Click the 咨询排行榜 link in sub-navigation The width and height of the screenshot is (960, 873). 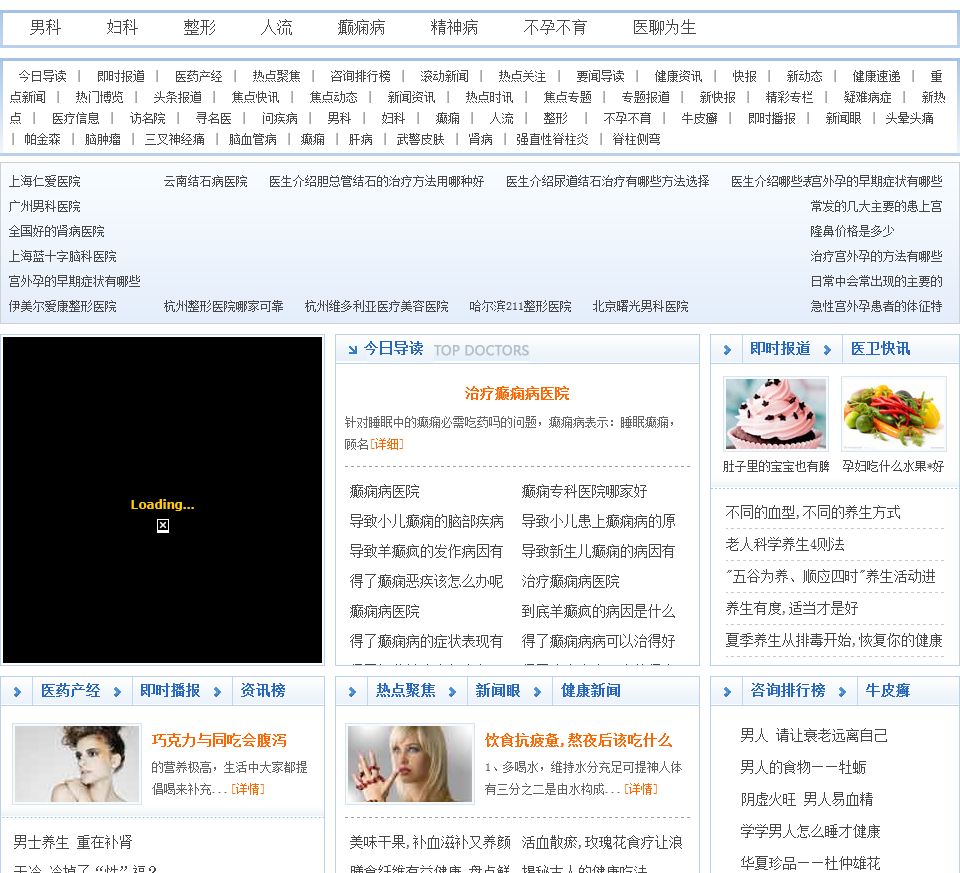360,76
